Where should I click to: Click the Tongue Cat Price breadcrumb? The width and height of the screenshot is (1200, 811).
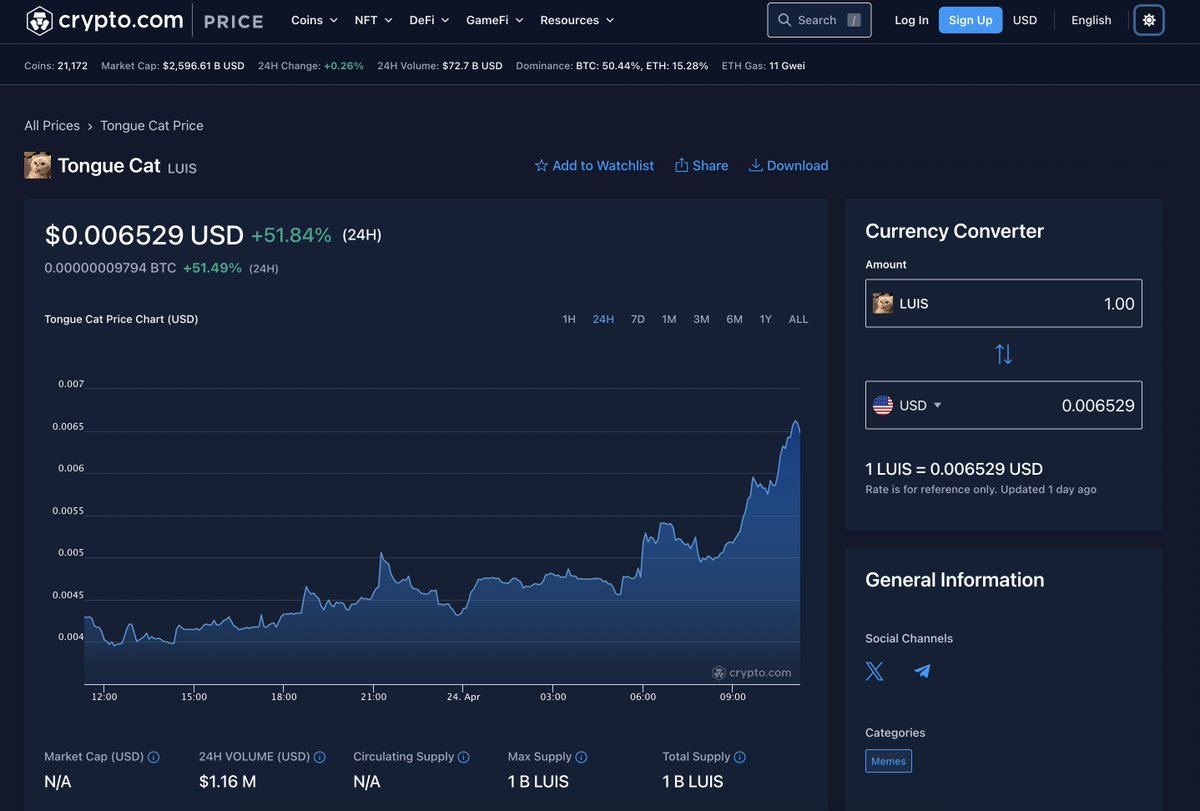(152, 125)
